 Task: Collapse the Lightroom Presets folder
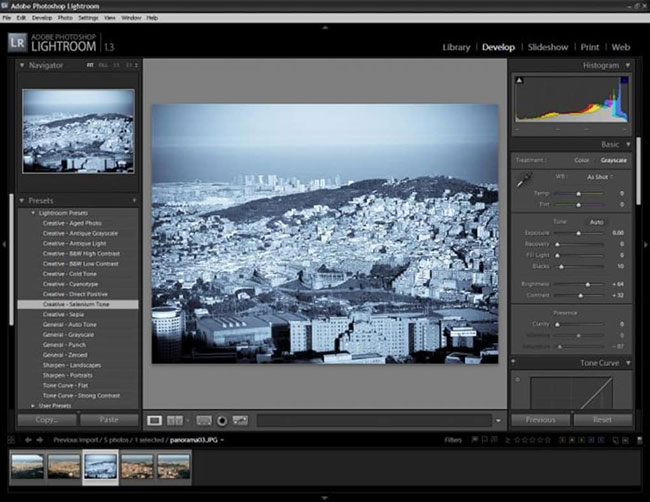[32, 213]
